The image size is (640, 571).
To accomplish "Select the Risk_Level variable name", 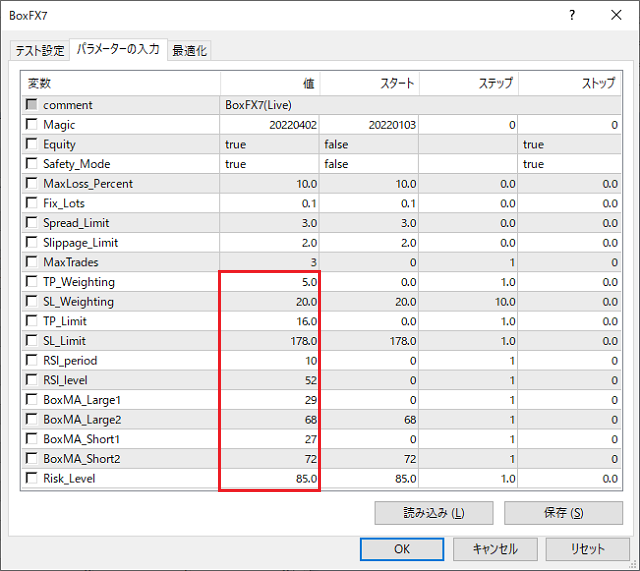I will (x=69, y=478).
